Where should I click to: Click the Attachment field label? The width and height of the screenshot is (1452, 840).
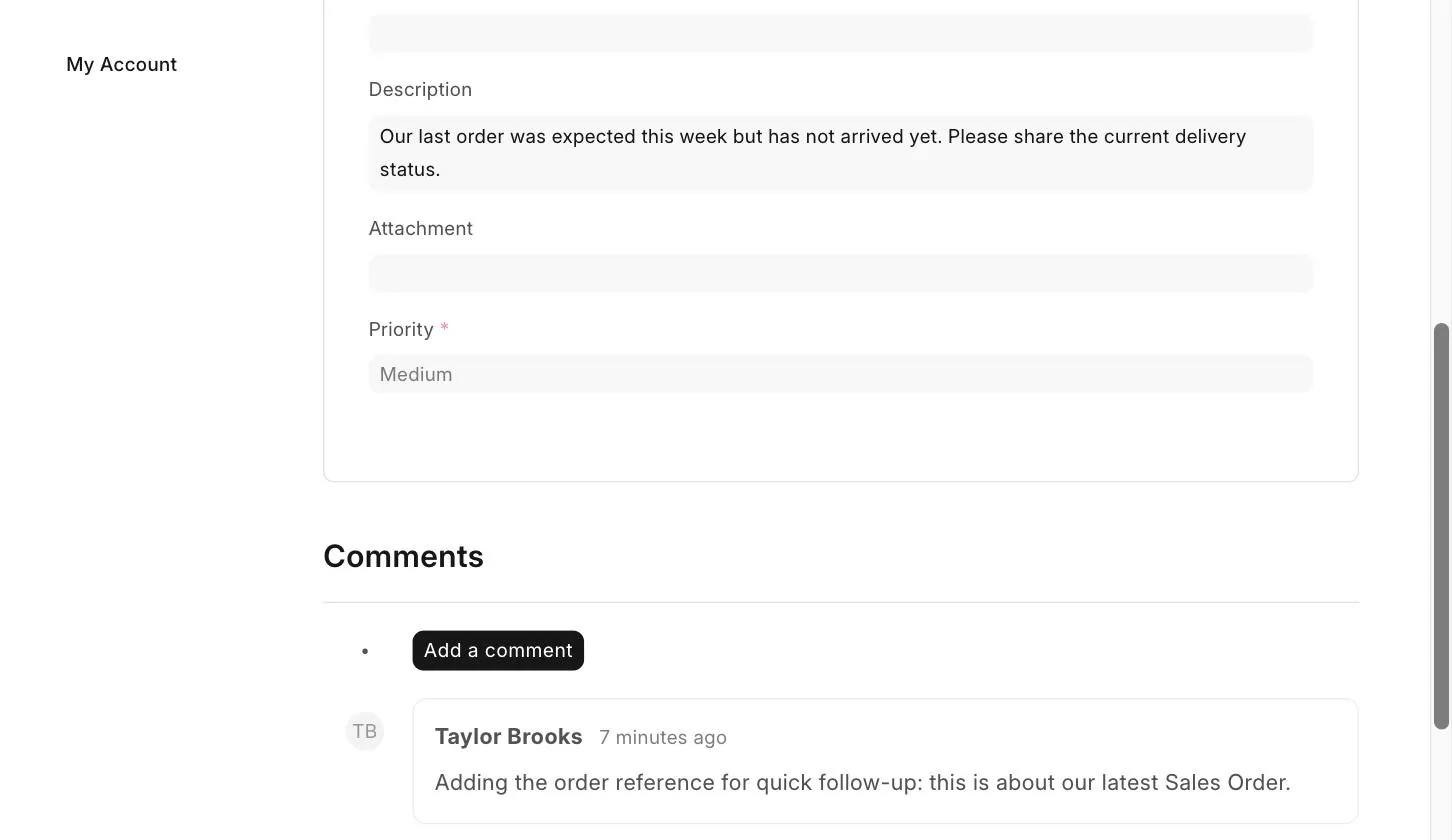tap(420, 228)
